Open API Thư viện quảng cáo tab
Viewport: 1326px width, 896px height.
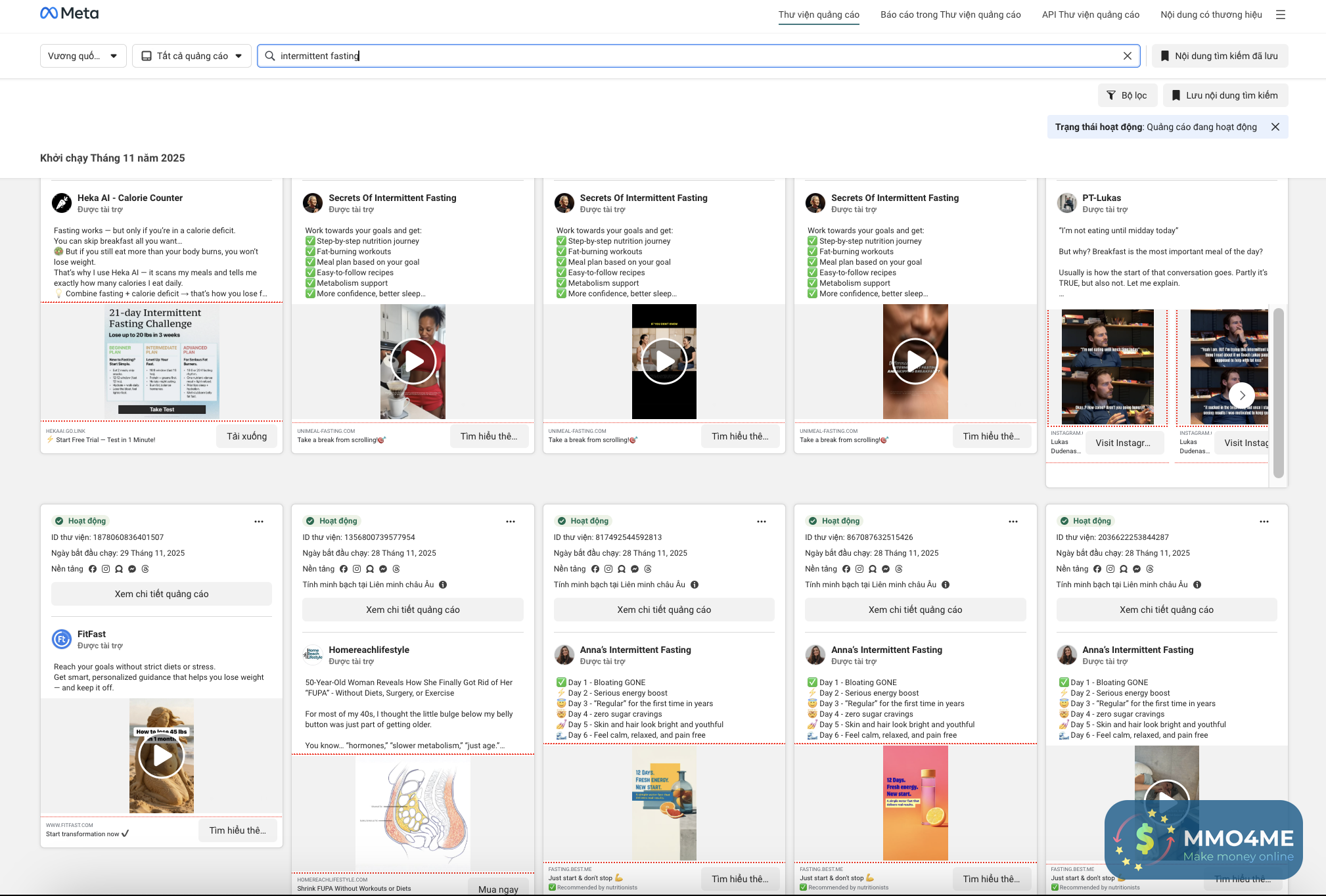[1090, 14]
